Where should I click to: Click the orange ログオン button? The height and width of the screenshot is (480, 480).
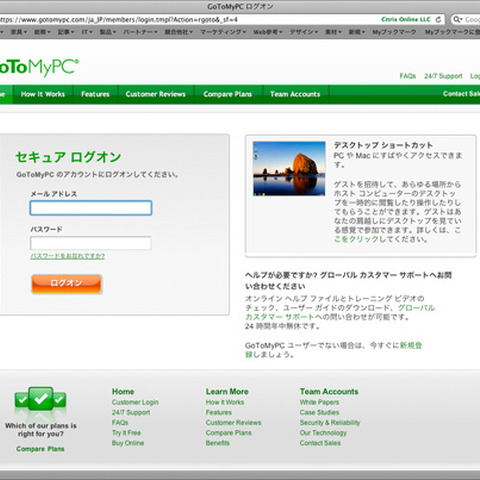click(x=67, y=284)
